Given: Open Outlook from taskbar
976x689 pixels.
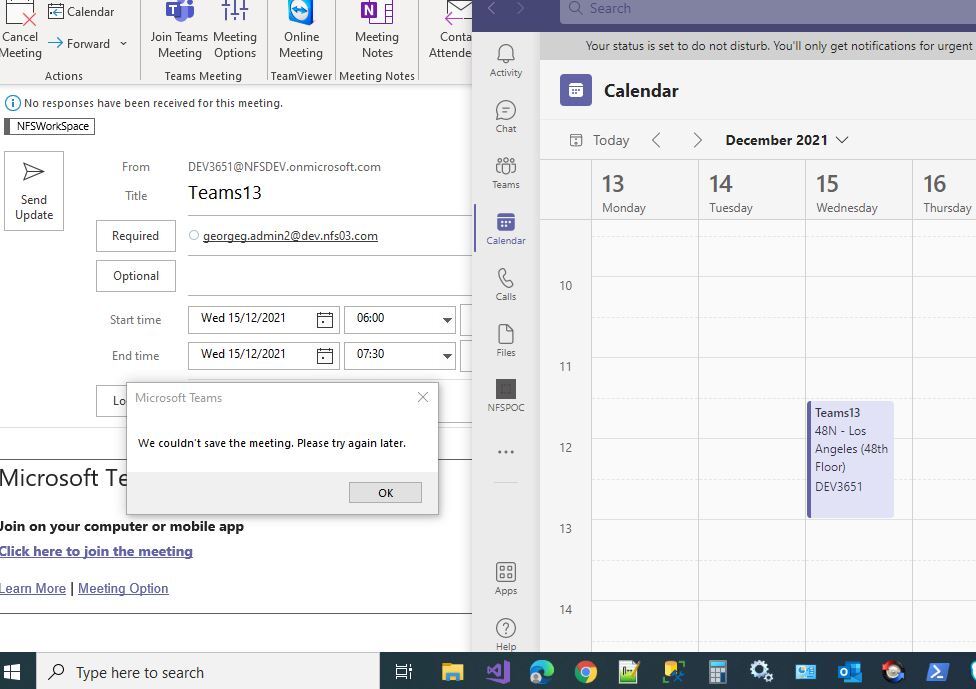Looking at the screenshot, I should coord(850,672).
